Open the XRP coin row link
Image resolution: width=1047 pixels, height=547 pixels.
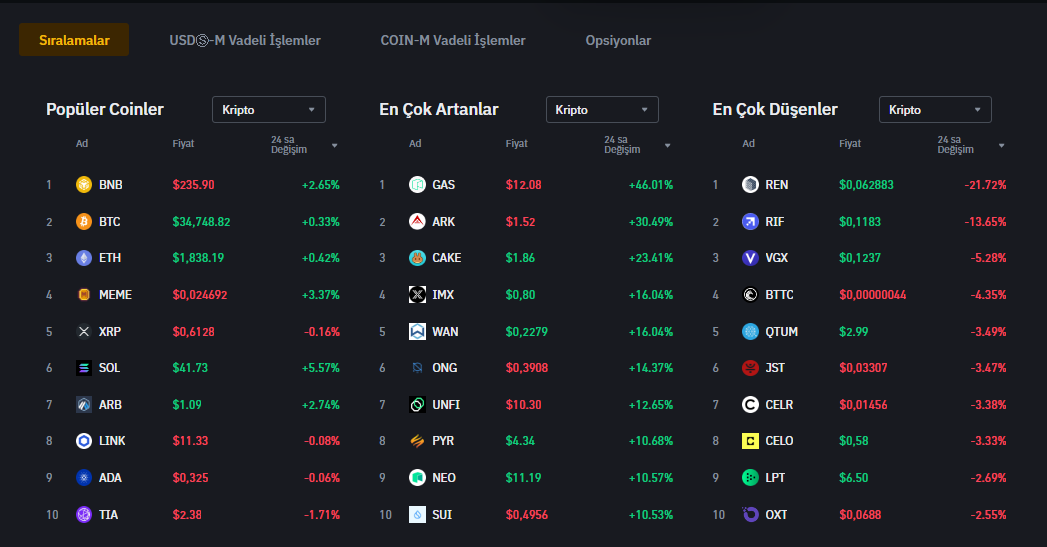click(x=110, y=331)
